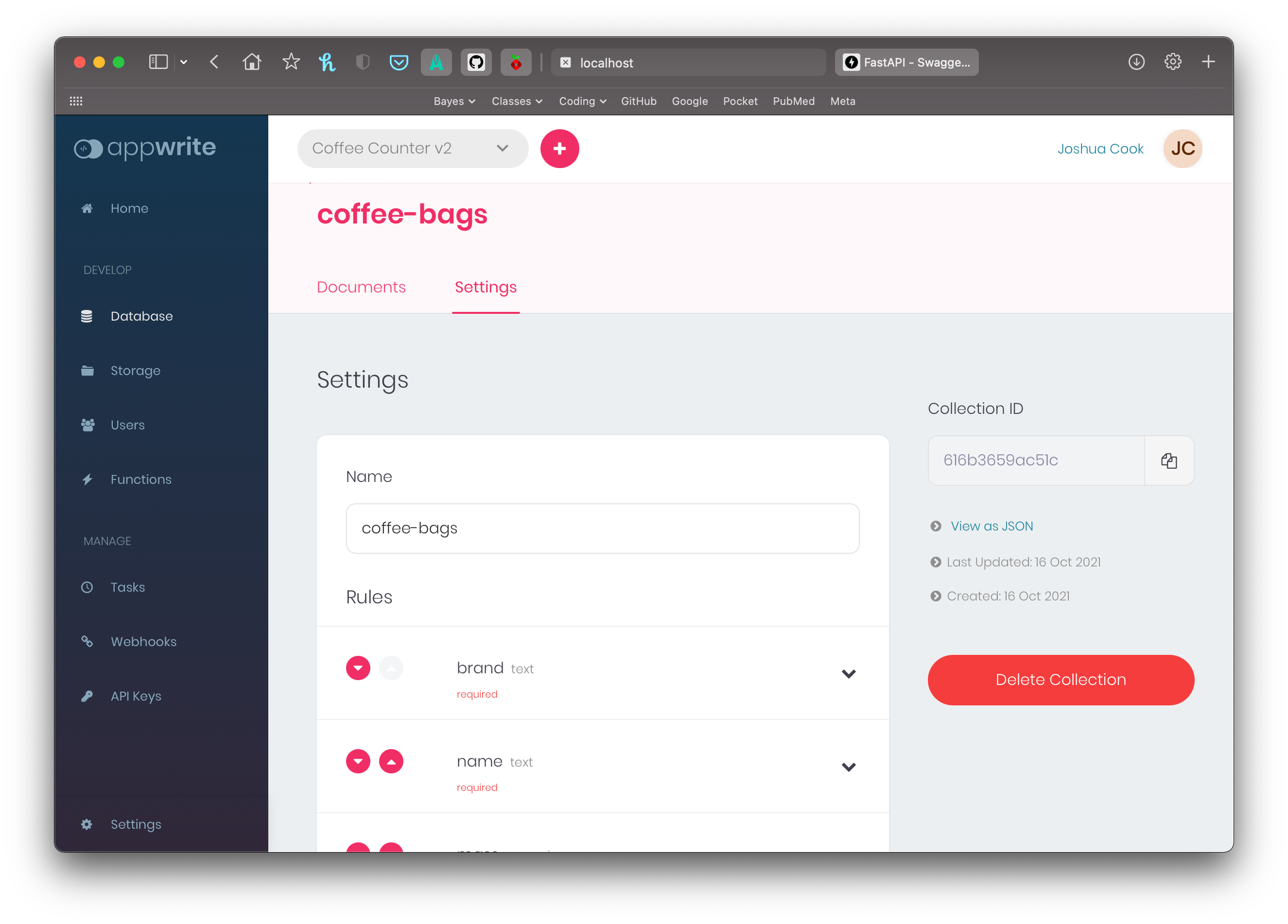1288x924 pixels.
Task: Move the name rule up
Action: 391,761
